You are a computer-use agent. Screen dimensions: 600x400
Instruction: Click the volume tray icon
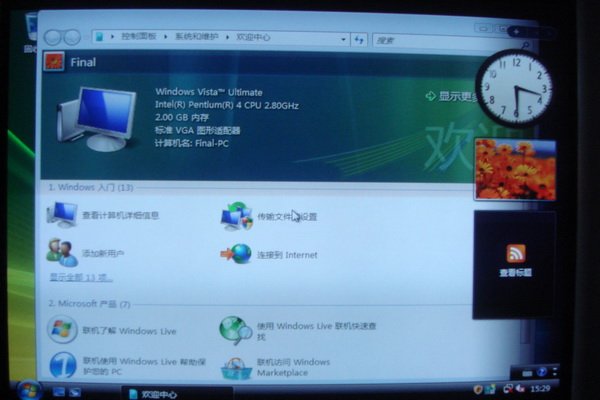click(x=520, y=389)
